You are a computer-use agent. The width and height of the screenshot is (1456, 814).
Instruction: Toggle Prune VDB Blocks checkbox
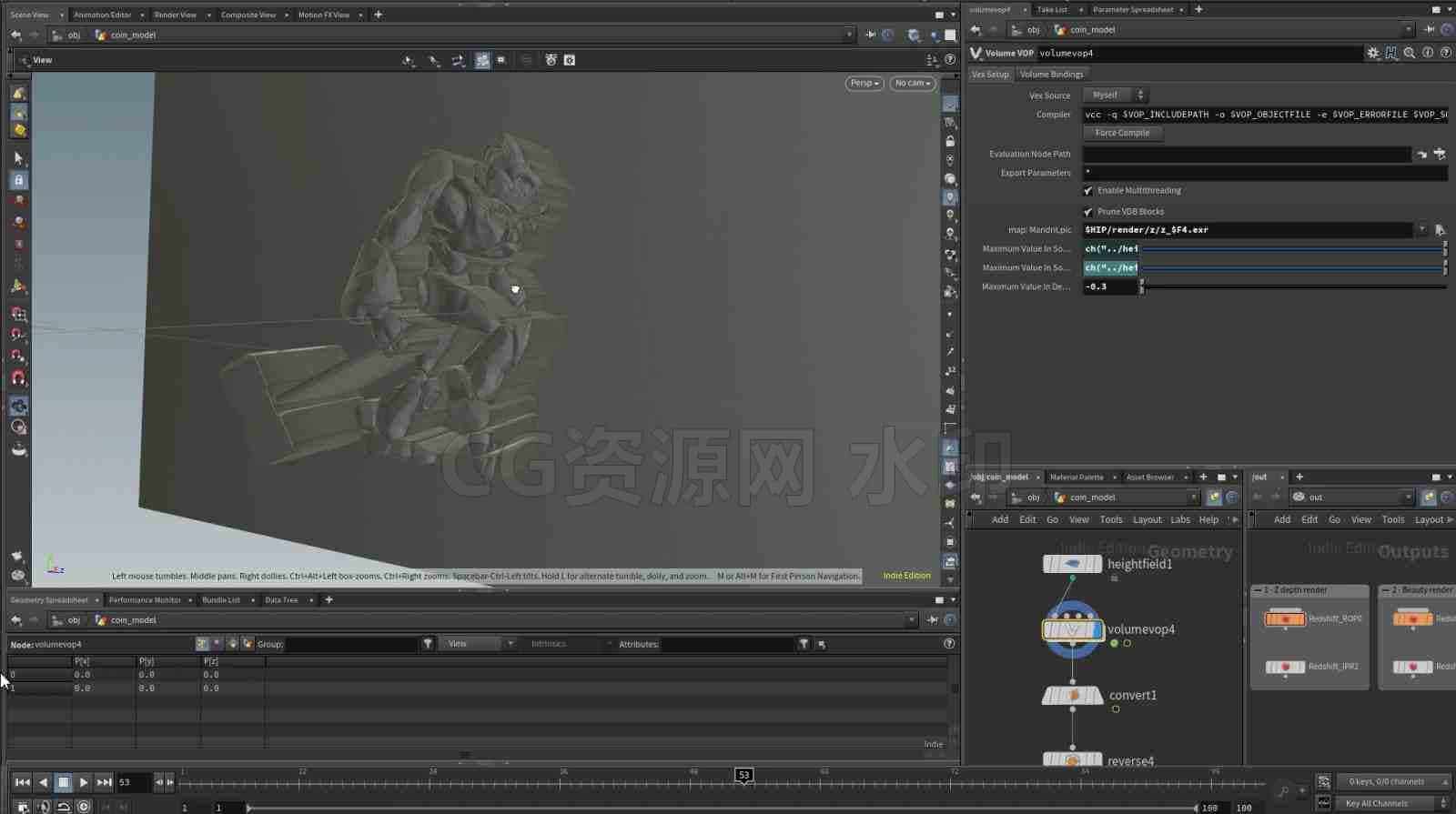click(1088, 212)
